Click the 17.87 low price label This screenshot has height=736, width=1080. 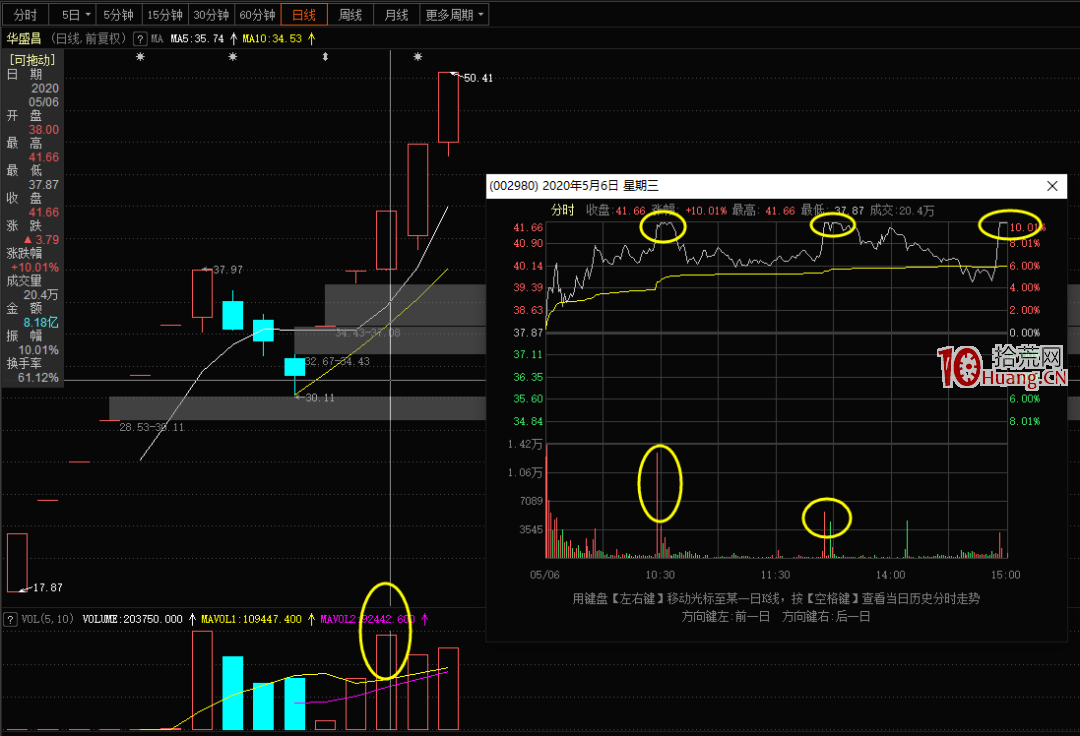pyautogui.click(x=48, y=587)
